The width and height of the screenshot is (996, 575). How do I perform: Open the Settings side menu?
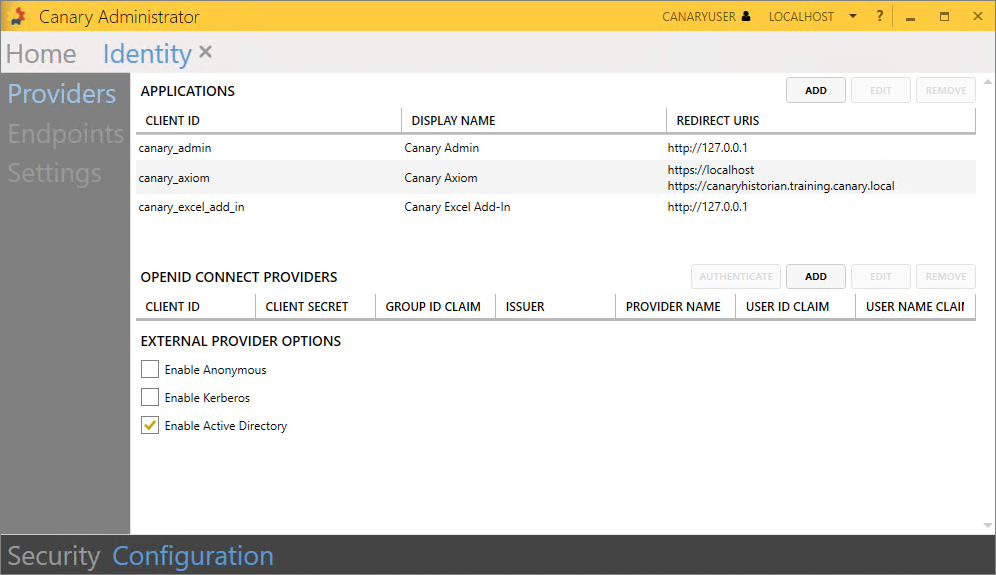pyautogui.click(x=55, y=173)
